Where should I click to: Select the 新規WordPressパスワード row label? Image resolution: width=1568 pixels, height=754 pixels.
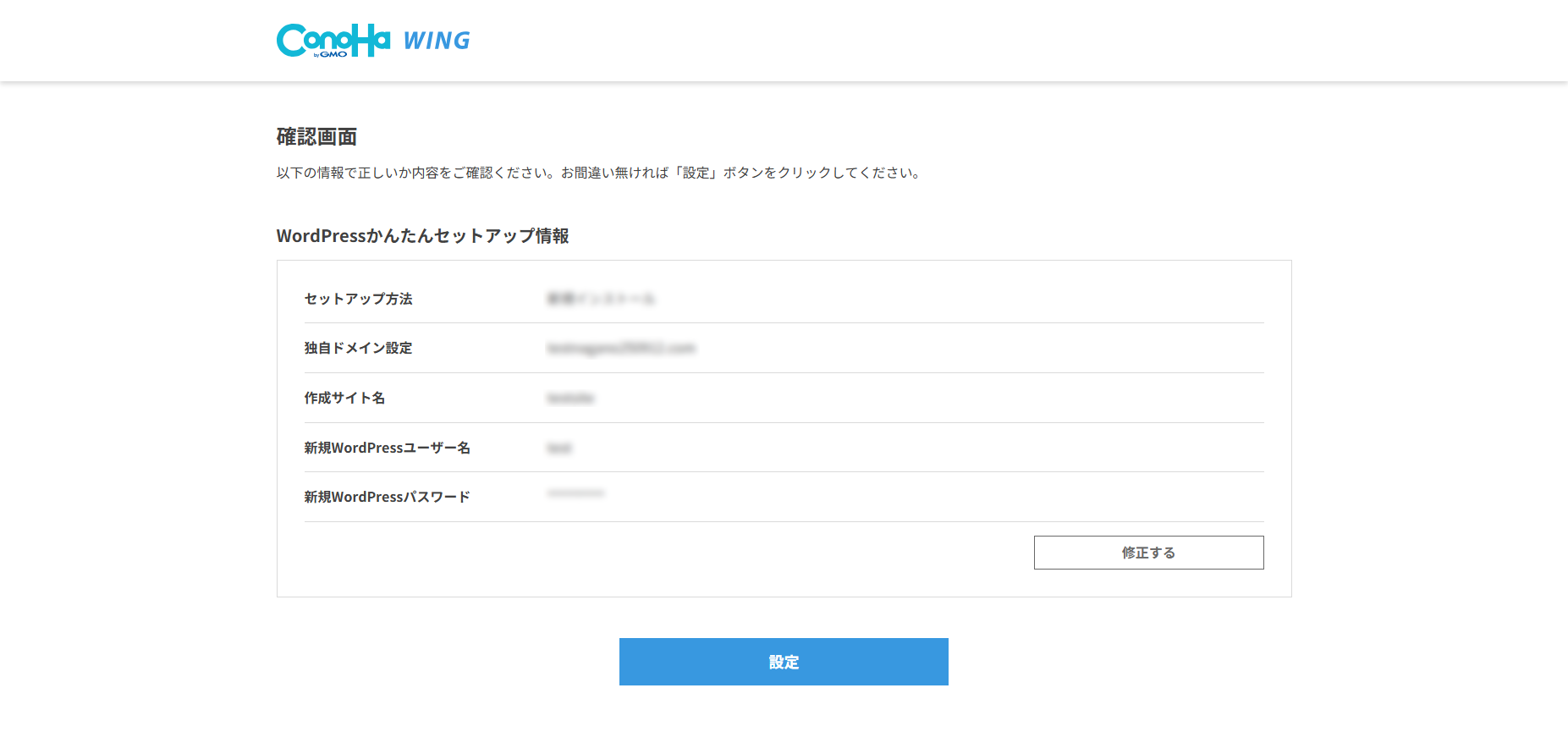[387, 497]
